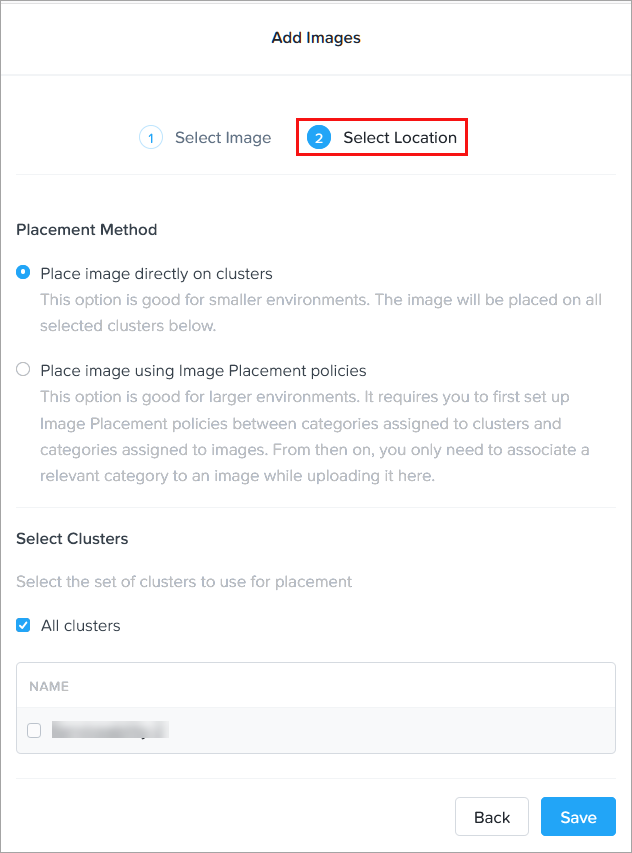632x853 pixels.
Task: Click the blue step 2 circle icon
Action: (319, 138)
